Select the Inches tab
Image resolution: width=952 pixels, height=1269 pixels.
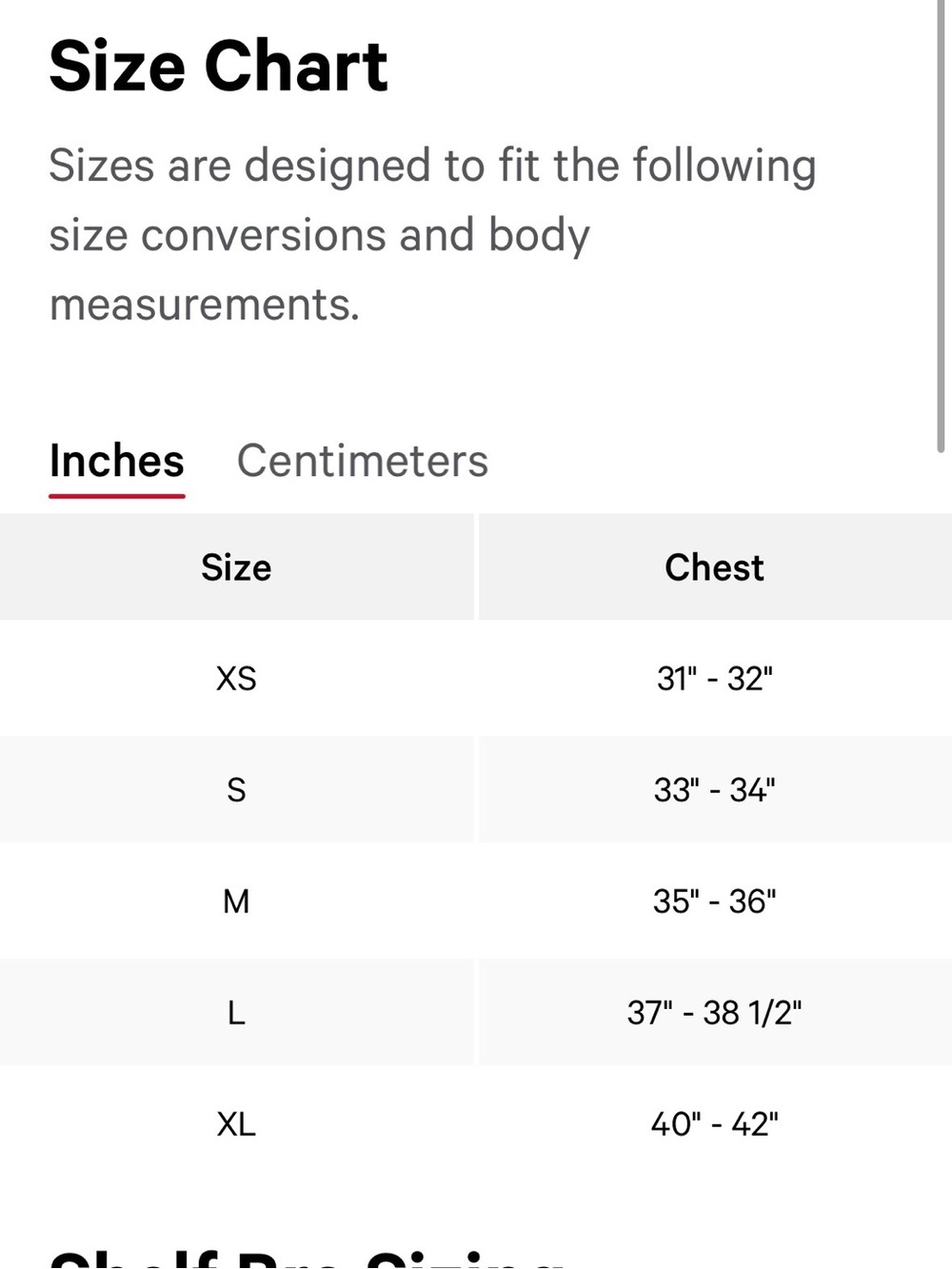point(116,461)
